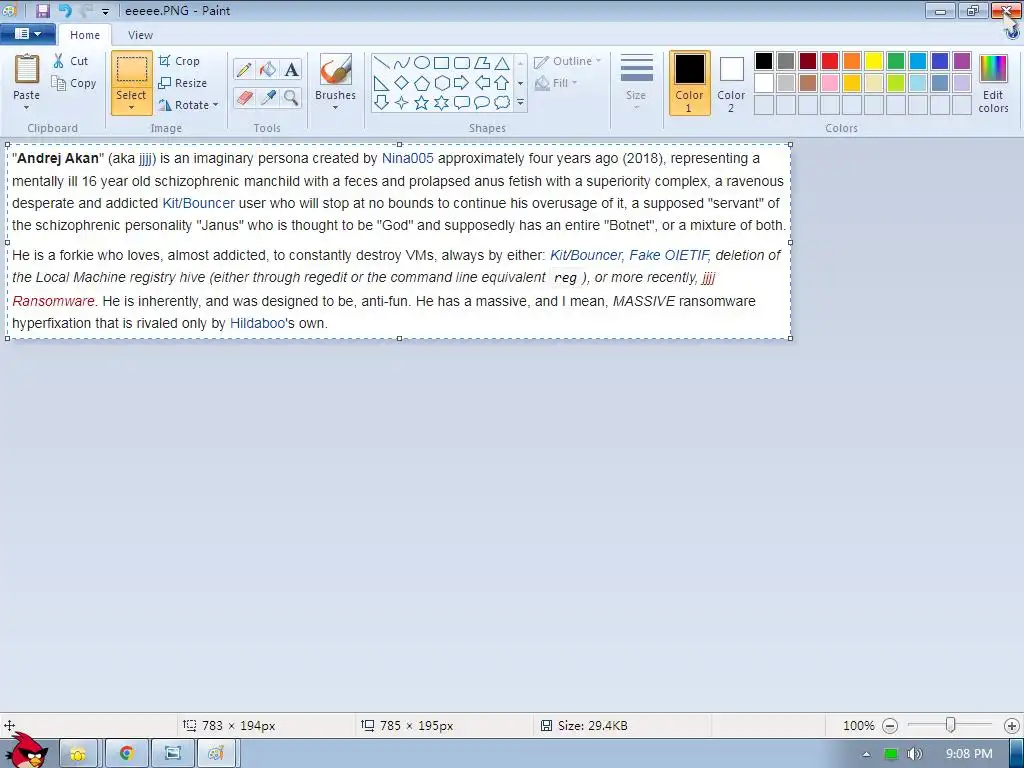
Task: Choose the Cloud callout shape
Action: click(x=502, y=103)
